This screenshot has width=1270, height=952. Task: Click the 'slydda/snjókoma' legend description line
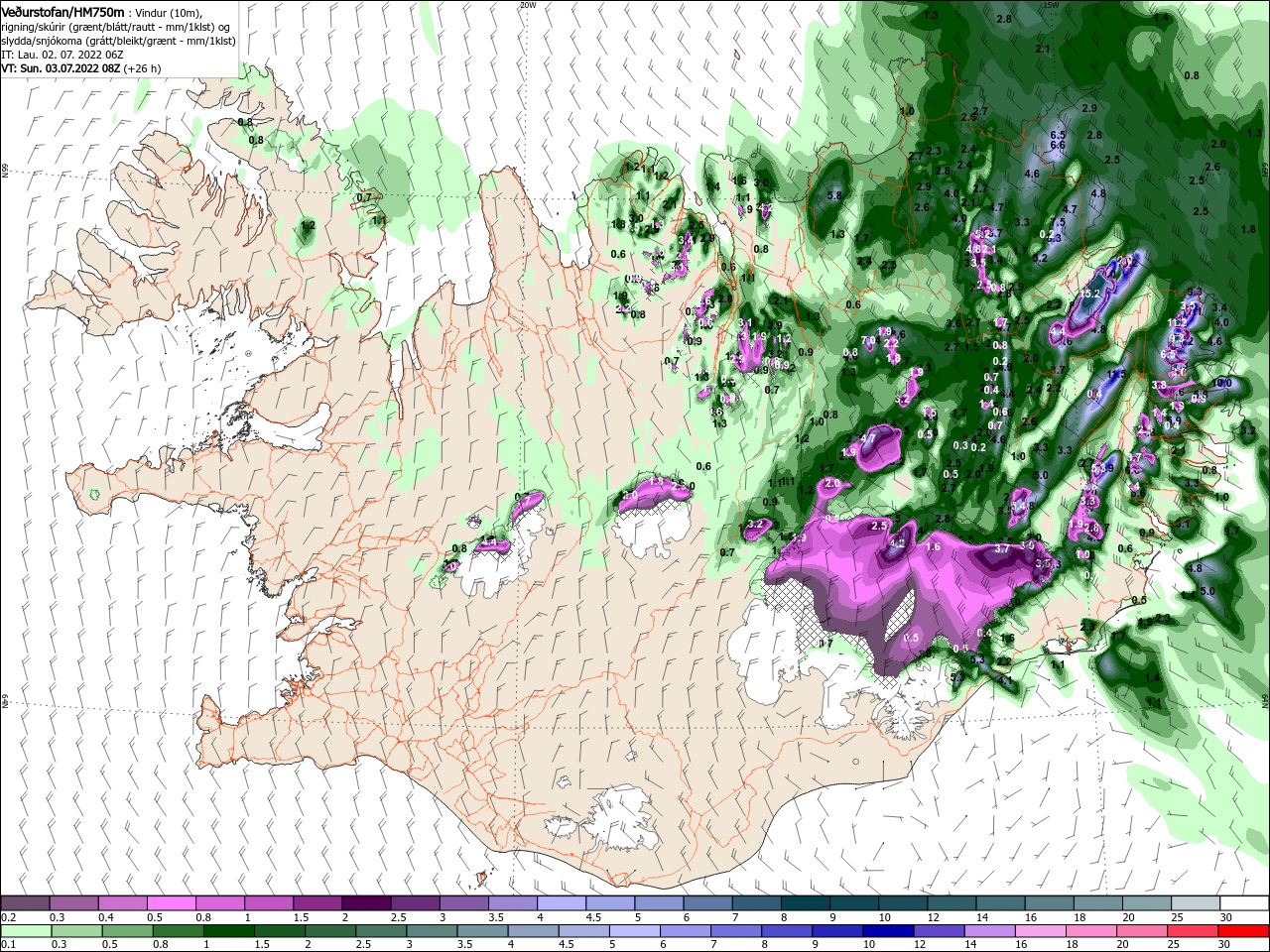click(x=118, y=42)
